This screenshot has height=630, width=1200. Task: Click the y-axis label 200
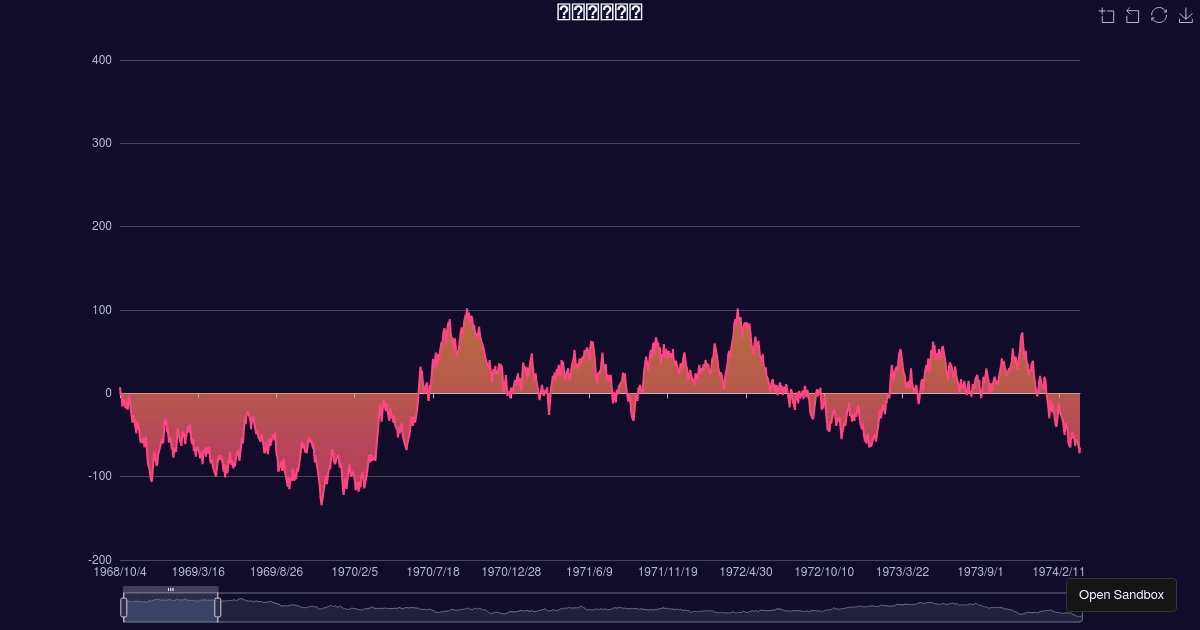pyautogui.click(x=101, y=226)
